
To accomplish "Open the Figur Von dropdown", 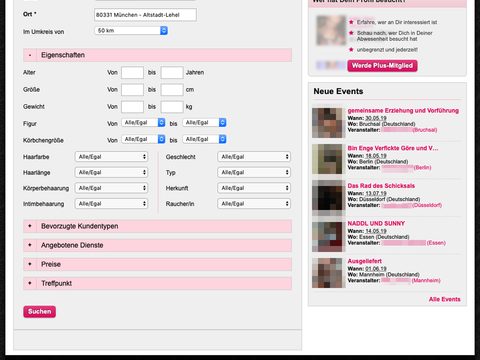I will click(x=143, y=123).
